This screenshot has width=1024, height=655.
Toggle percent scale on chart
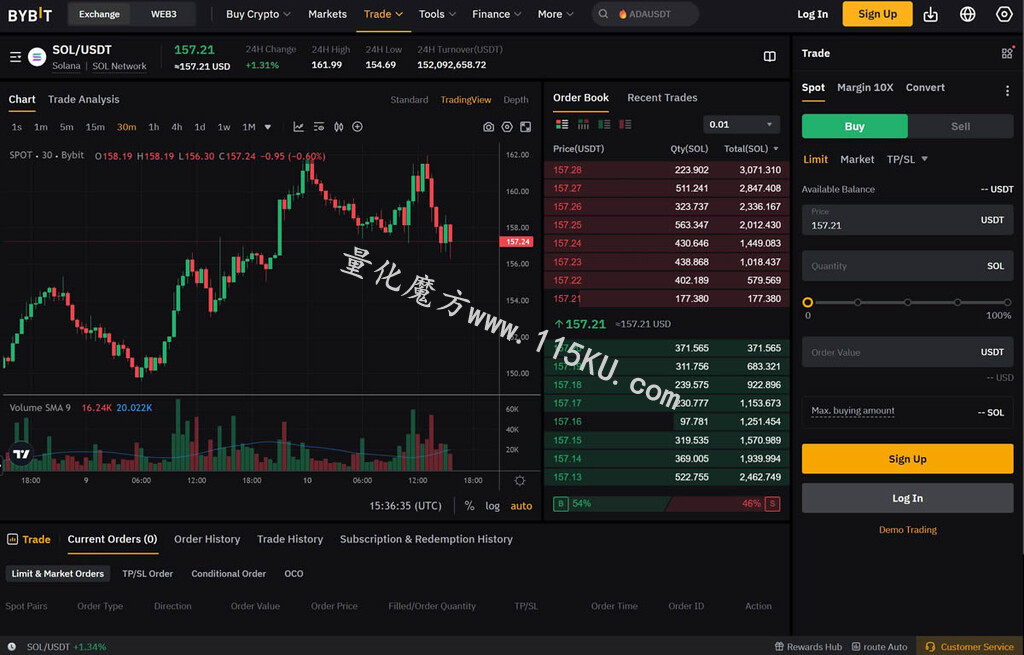click(469, 505)
